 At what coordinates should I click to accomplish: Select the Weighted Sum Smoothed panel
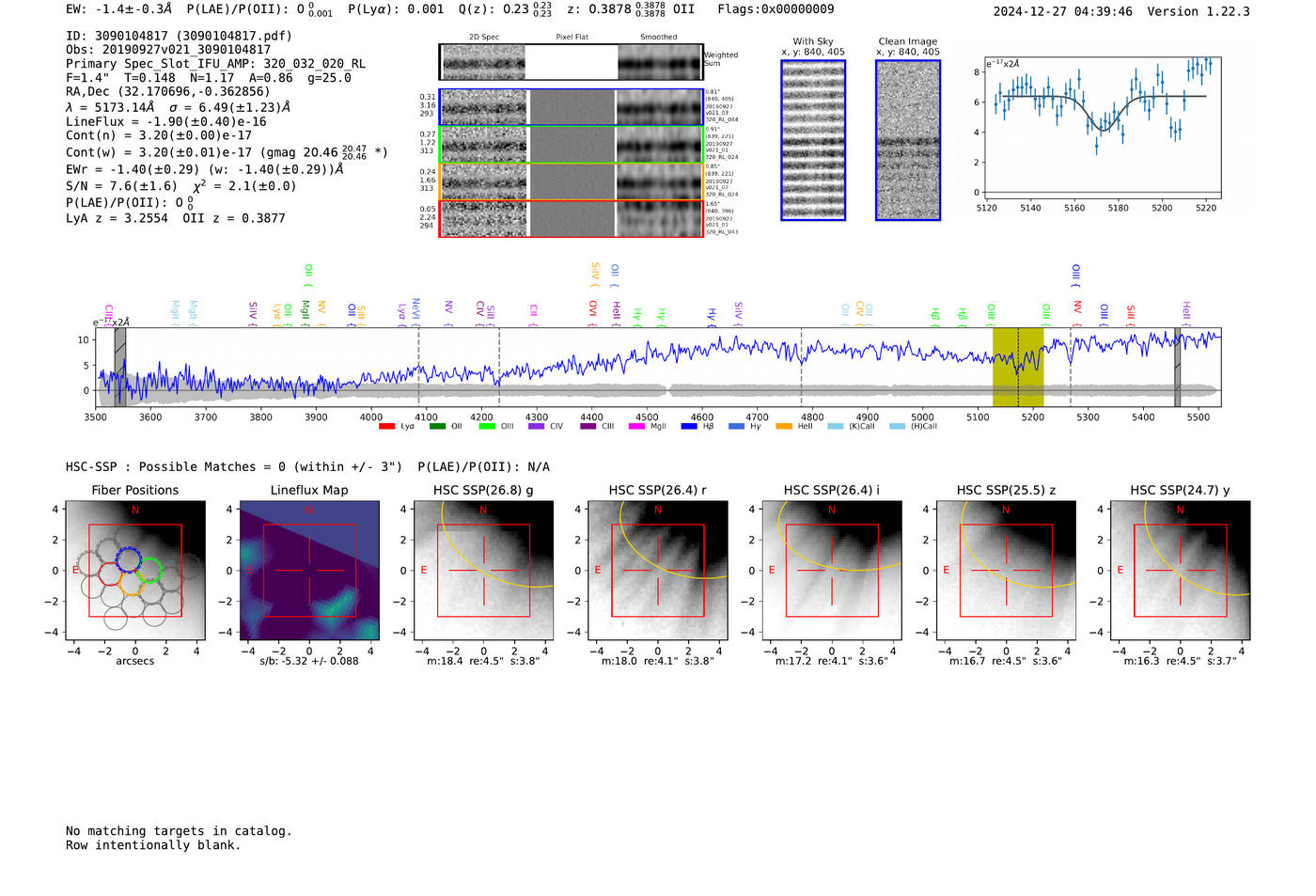pyautogui.click(x=660, y=62)
